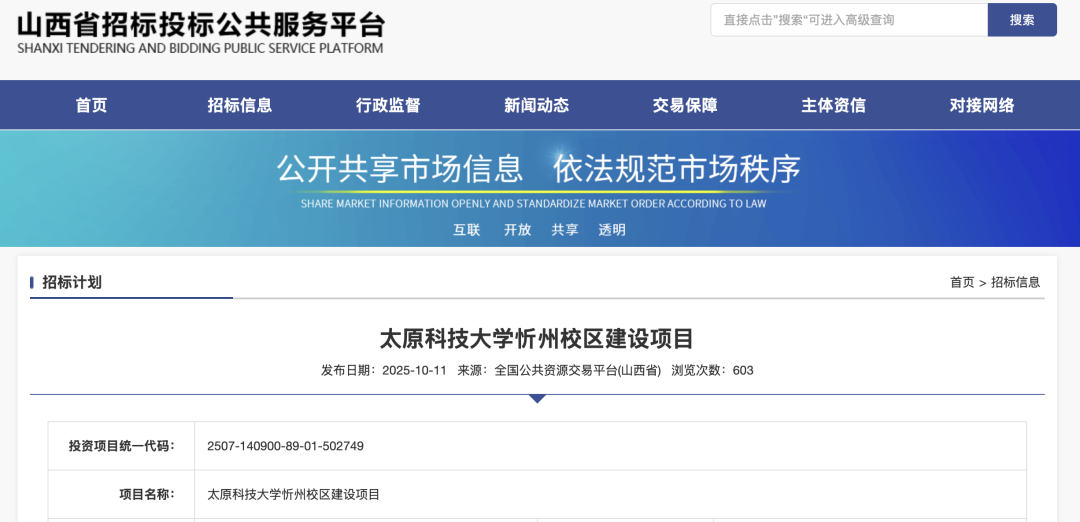Click the 项目名称 label cell
Screen dimensions: 1080x522
[x=121, y=494]
